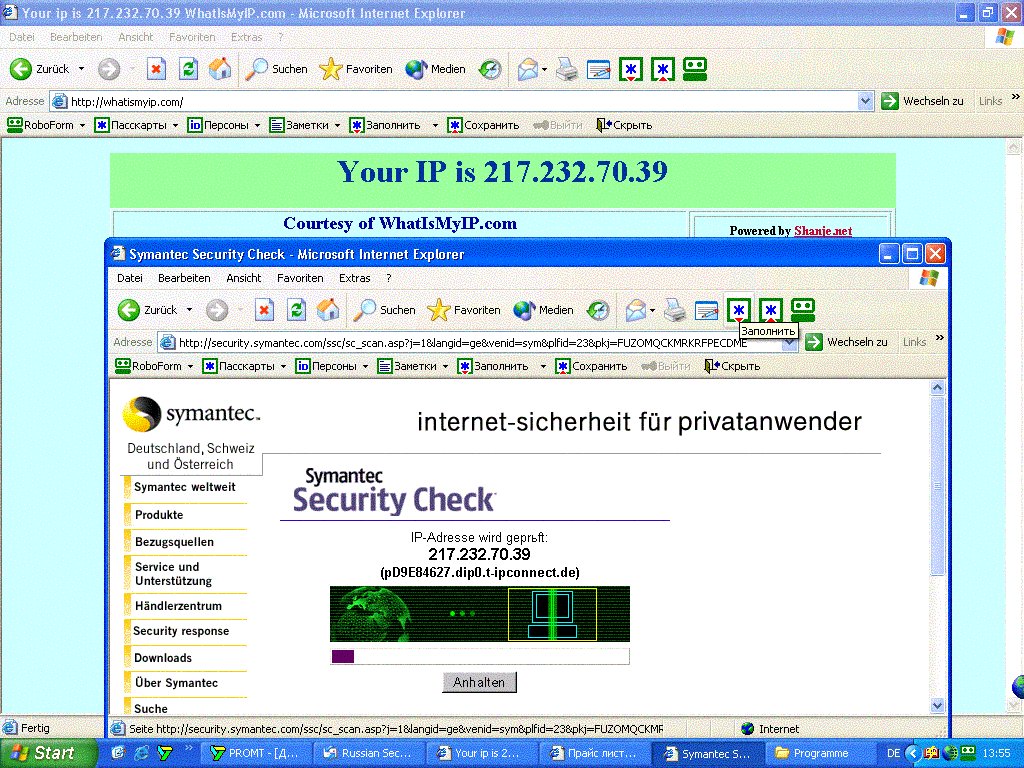Click the History clock icon in Symantec window
Screen dimensions: 1024x768
pos(598,310)
